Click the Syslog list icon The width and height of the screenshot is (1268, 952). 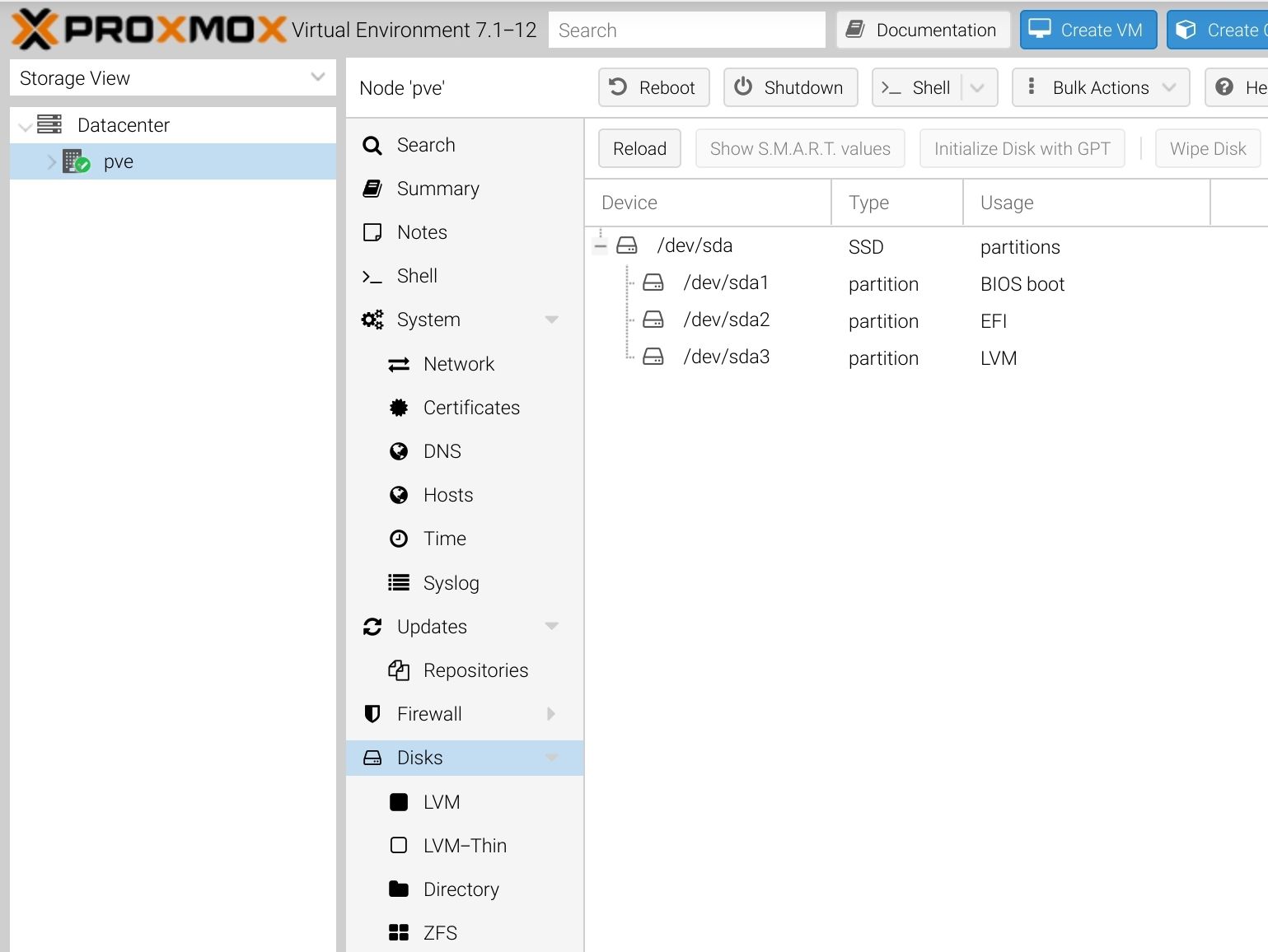pos(399,583)
